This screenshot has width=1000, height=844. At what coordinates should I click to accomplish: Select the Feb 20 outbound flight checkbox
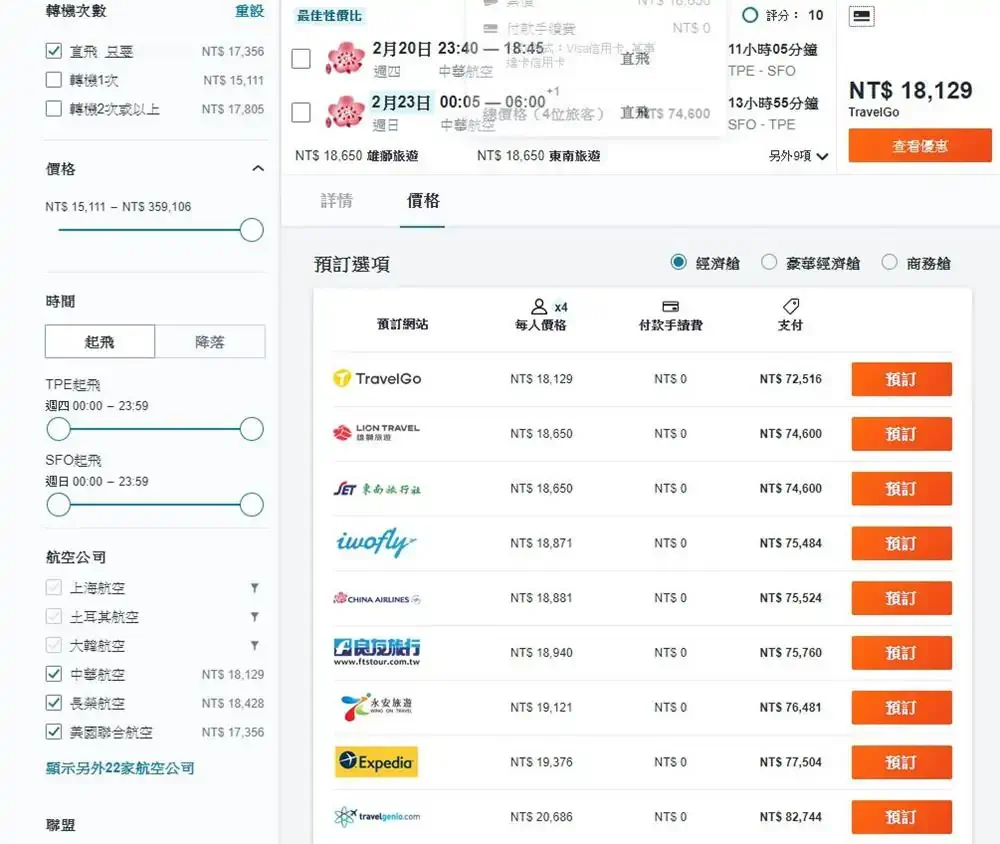(301, 59)
